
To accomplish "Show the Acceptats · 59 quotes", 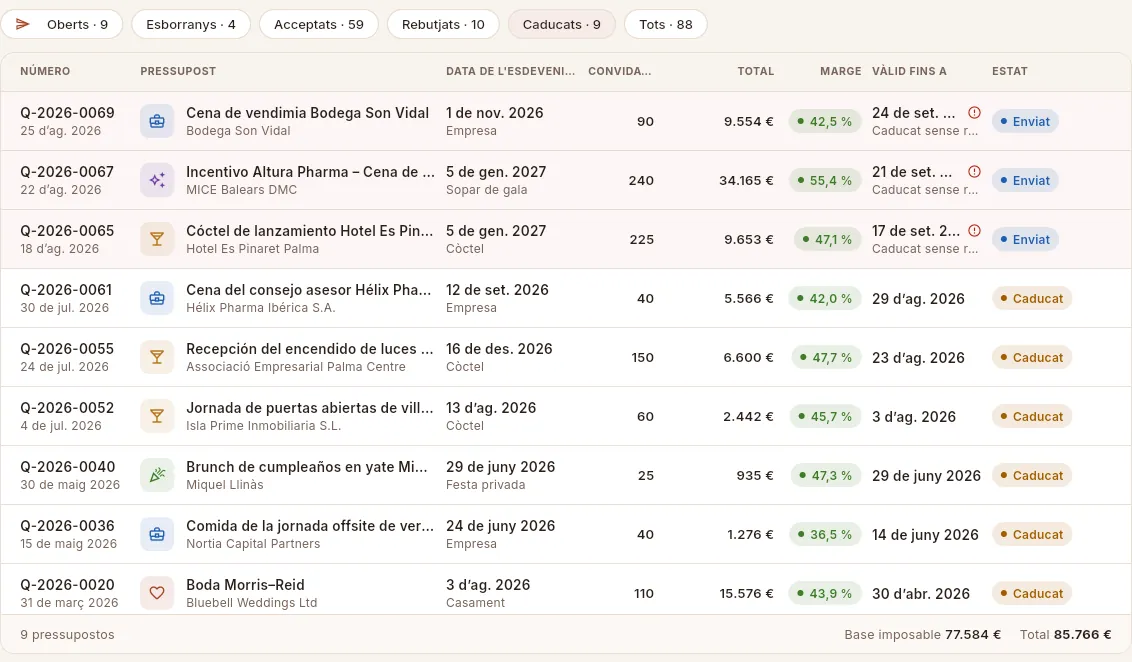I will point(318,25).
